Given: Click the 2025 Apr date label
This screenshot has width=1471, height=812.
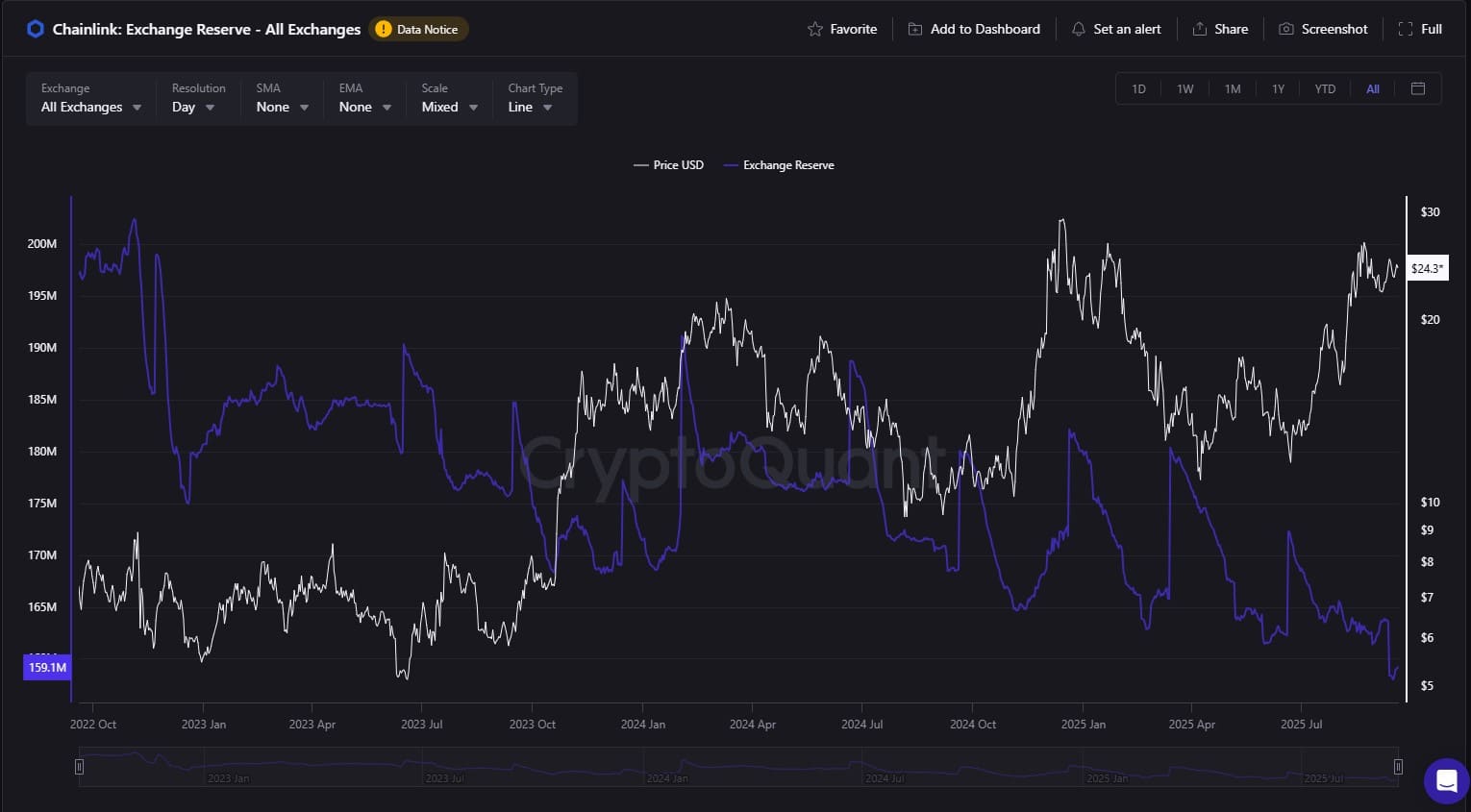Looking at the screenshot, I should 1192,725.
